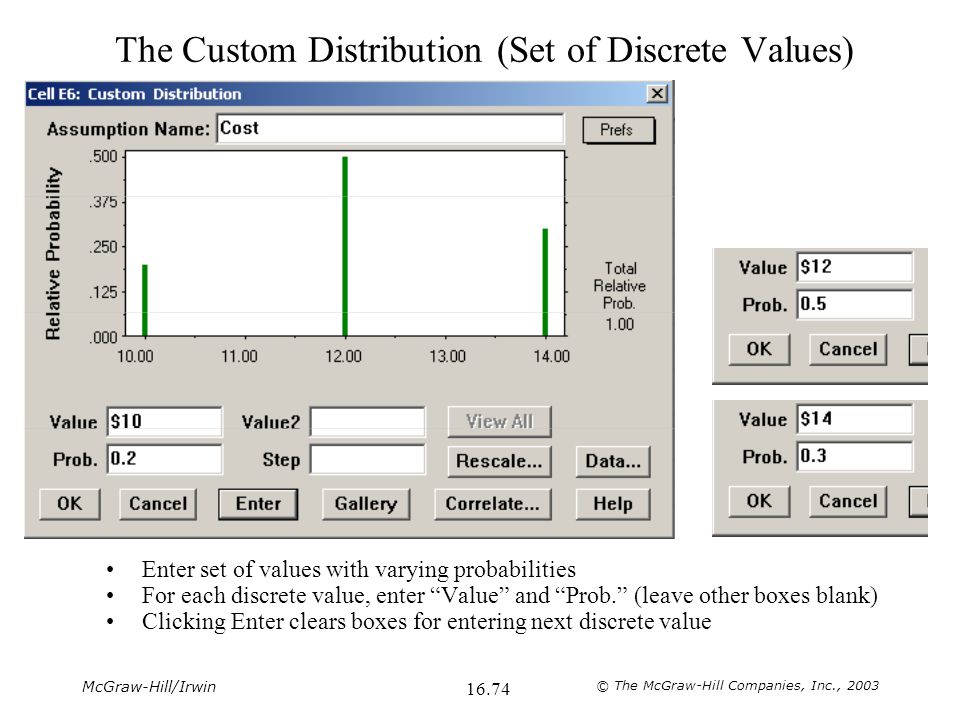Confirm with OK in main dialog

[x=70, y=504]
